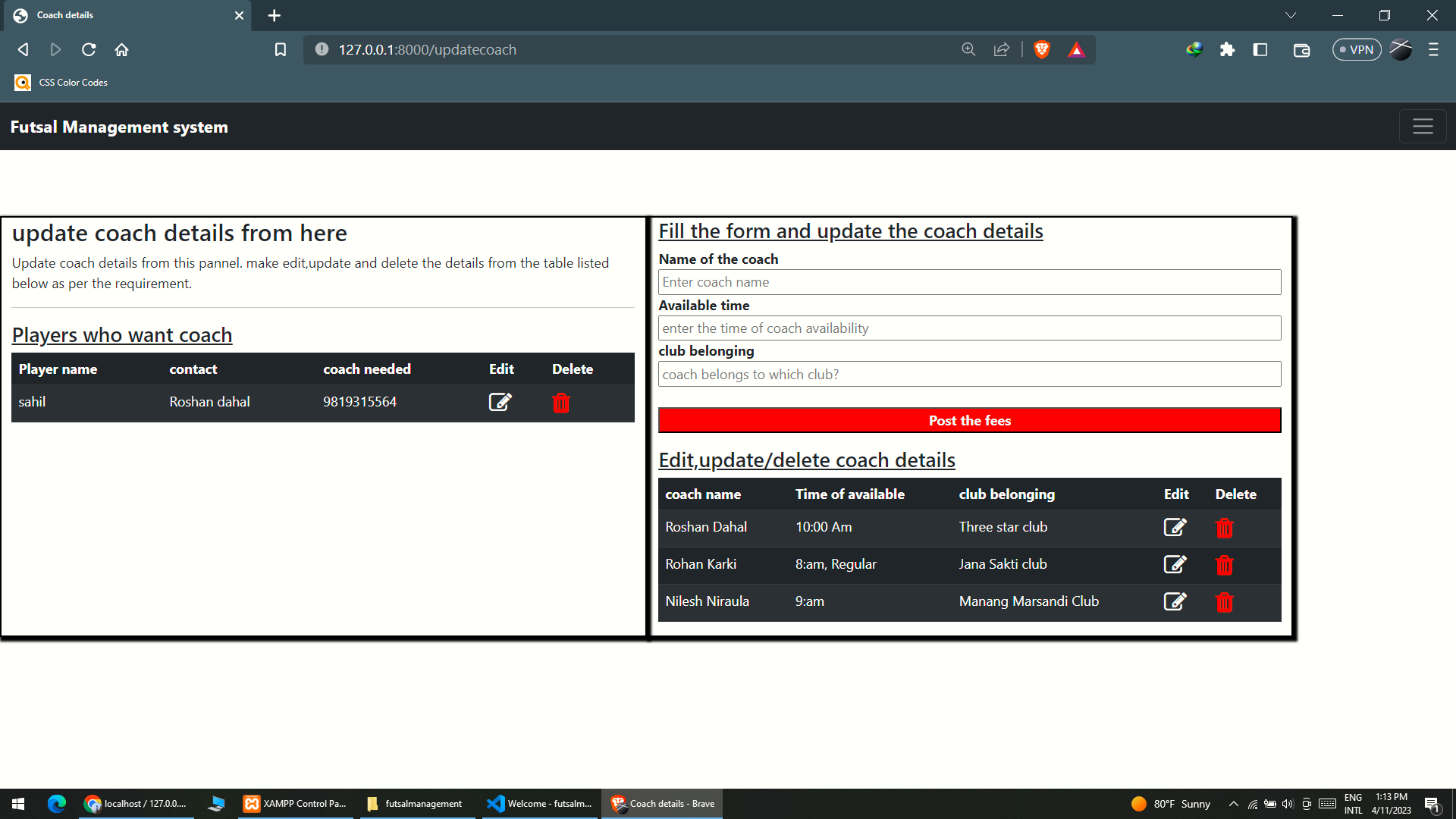Click the page reload button
The width and height of the screenshot is (1456, 819).
(x=89, y=49)
